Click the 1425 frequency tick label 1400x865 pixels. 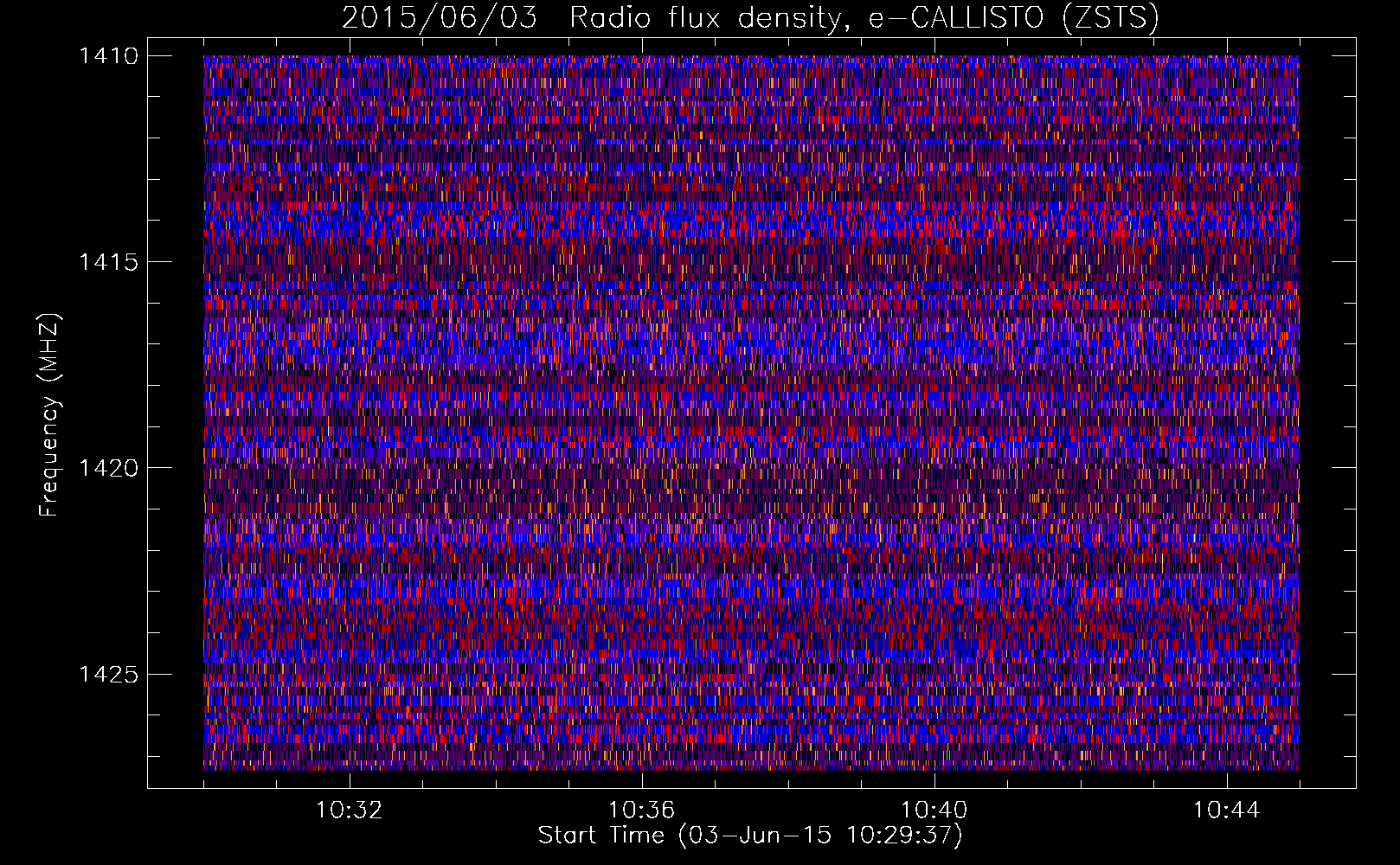(x=108, y=674)
